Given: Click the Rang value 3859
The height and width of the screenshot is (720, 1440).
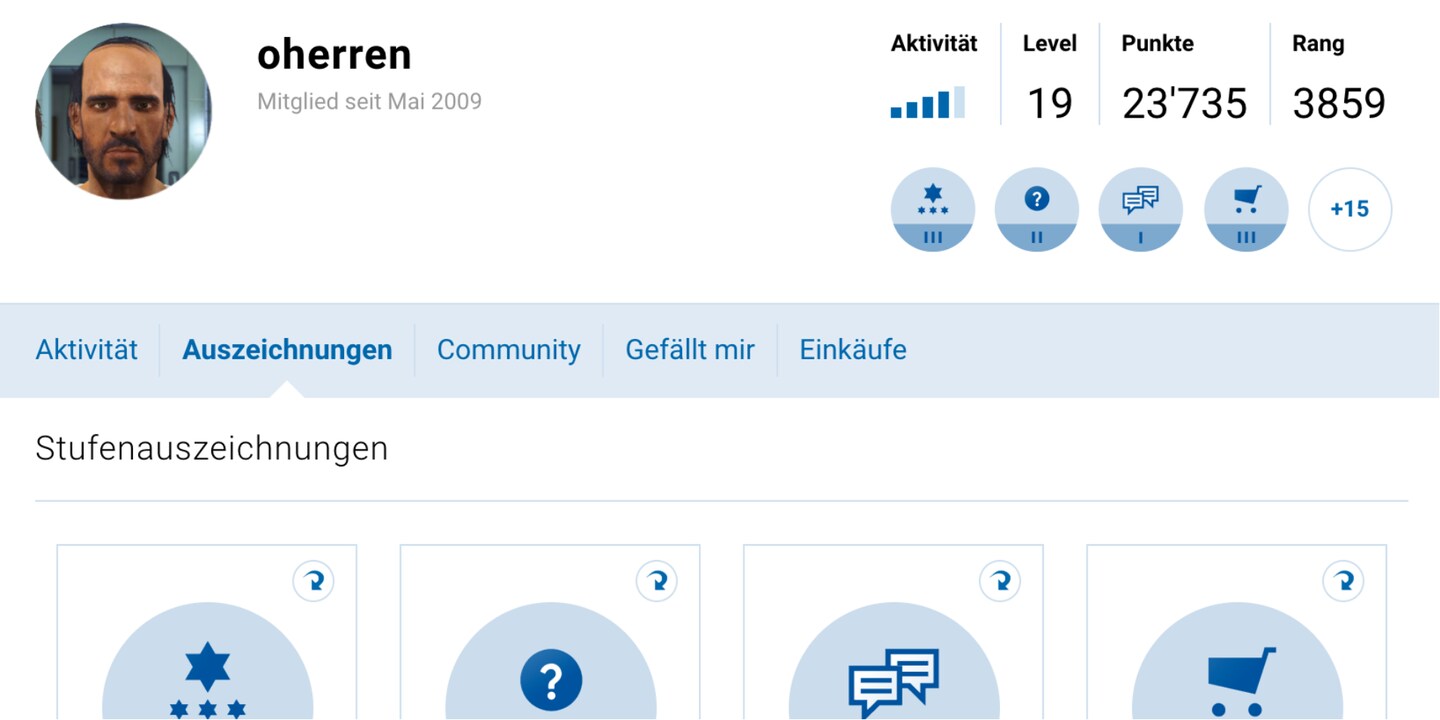Looking at the screenshot, I should [x=1339, y=103].
